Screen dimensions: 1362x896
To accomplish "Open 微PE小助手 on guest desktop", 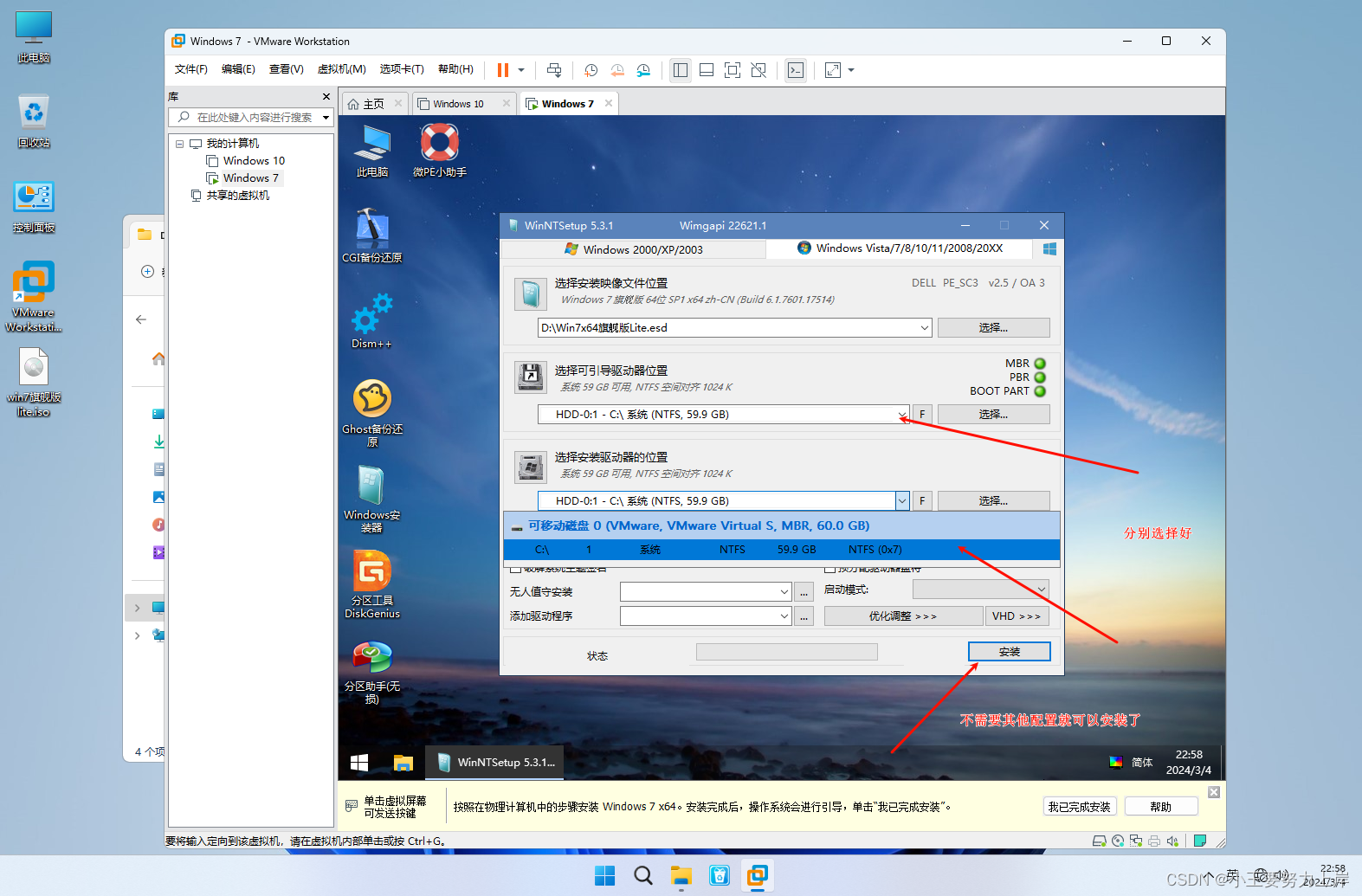I will click(x=440, y=150).
